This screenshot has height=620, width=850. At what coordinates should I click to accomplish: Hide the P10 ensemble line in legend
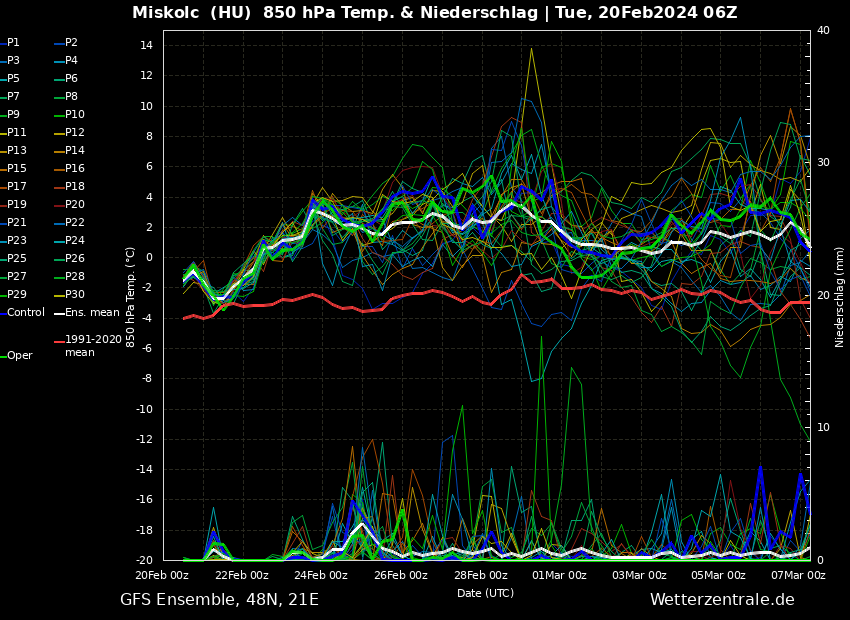click(74, 115)
